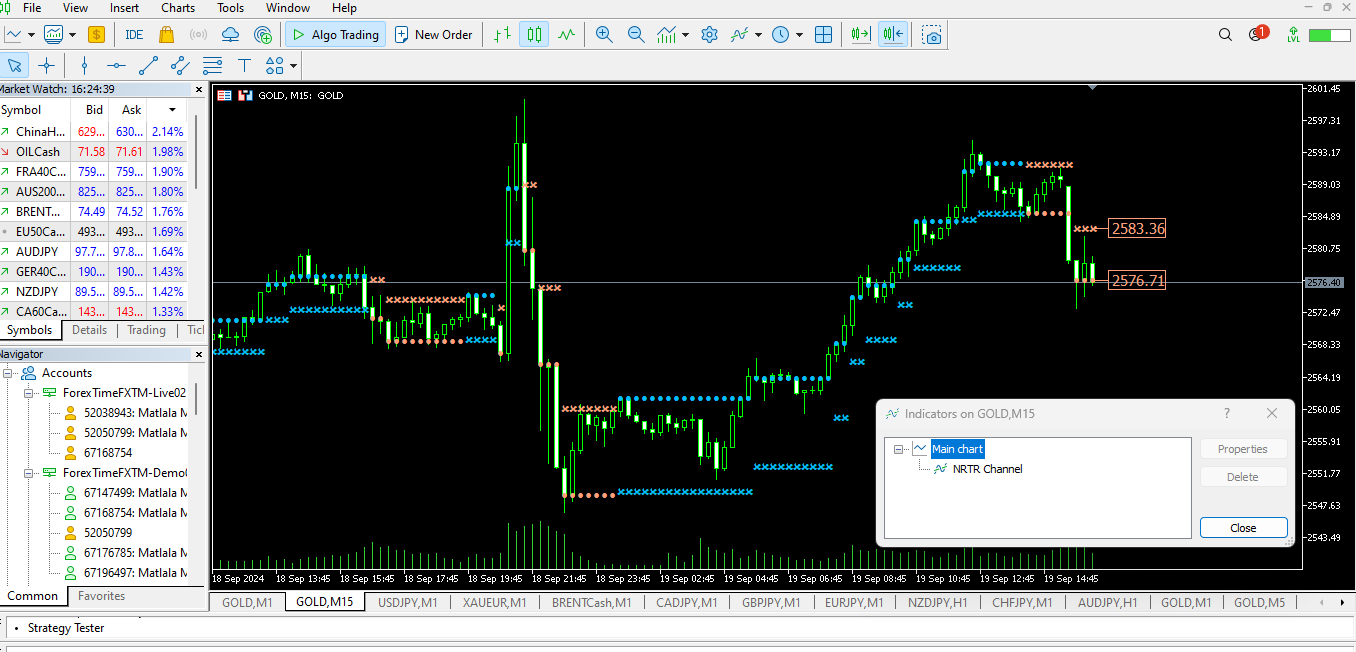The width and height of the screenshot is (1356, 652).
Task: Switch chart to bar chart mode
Action: 503,35
